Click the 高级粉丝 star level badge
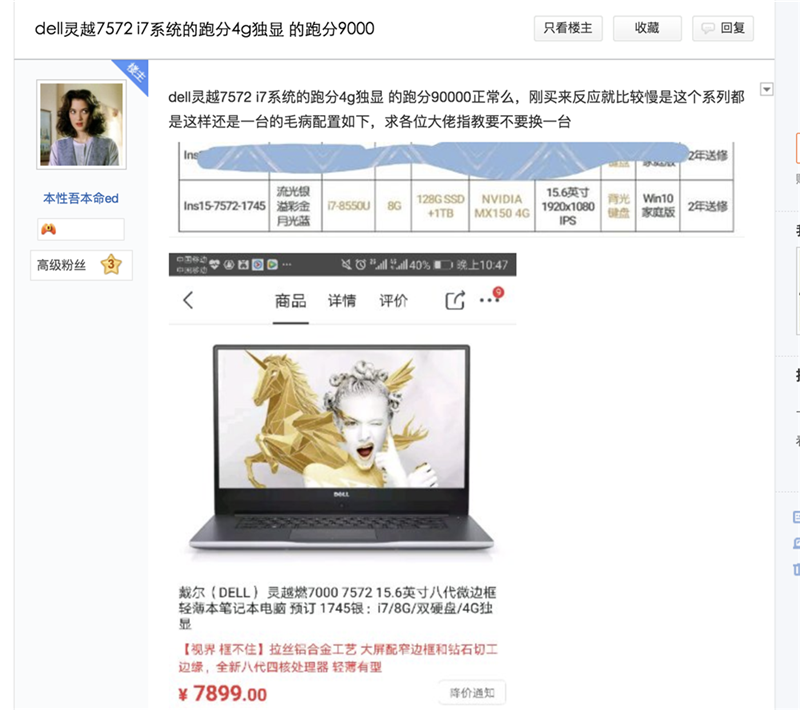This screenshot has height=710, width=800. [81, 265]
